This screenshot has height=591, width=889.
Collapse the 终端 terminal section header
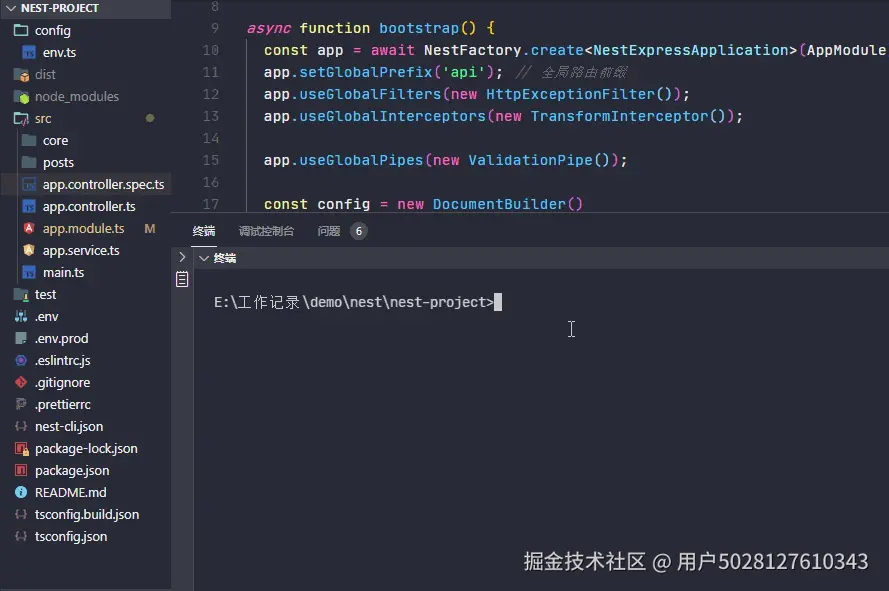click(204, 257)
